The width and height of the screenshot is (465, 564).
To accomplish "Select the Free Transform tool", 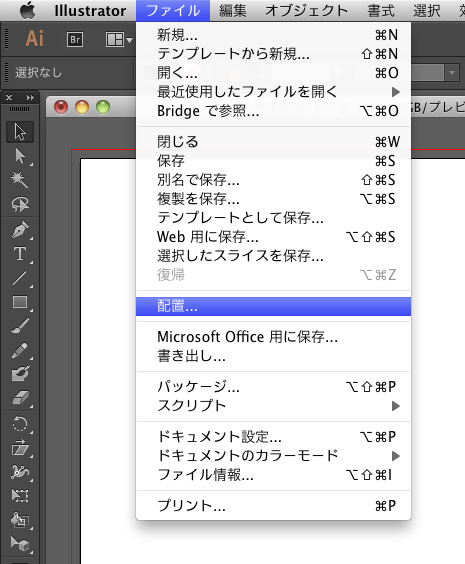I will pyautogui.click(x=20, y=496).
